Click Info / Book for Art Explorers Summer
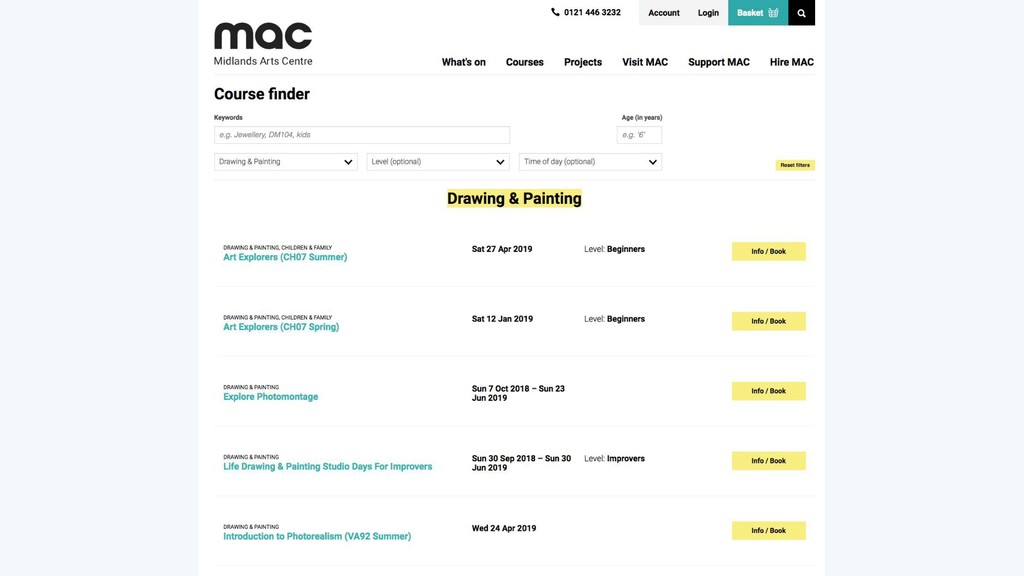Image resolution: width=1024 pixels, height=576 pixels. click(x=769, y=251)
